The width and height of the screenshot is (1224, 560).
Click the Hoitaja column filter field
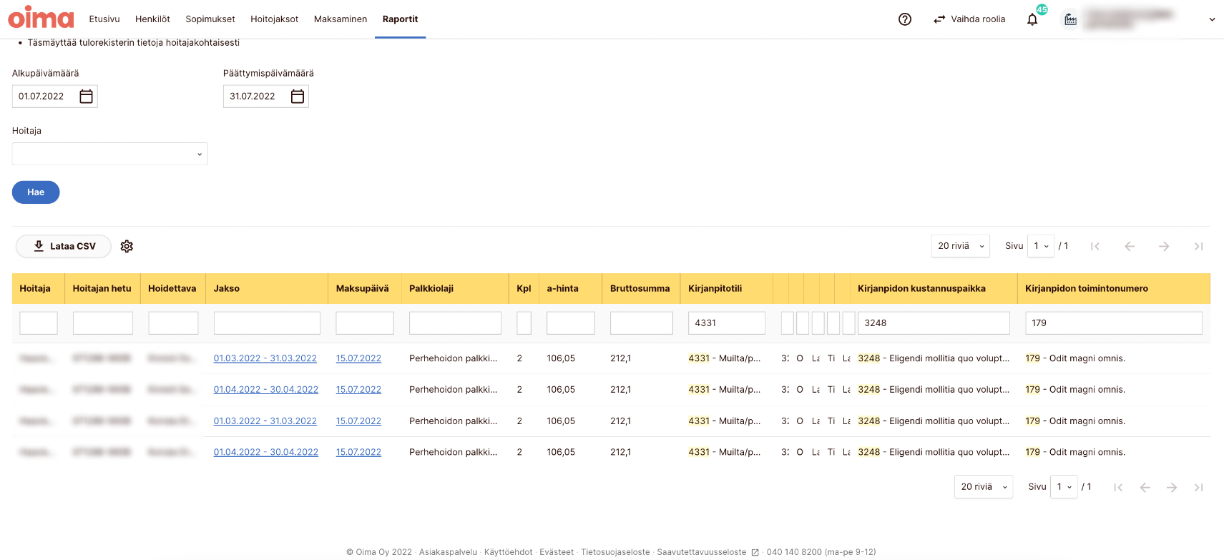[x=39, y=323]
